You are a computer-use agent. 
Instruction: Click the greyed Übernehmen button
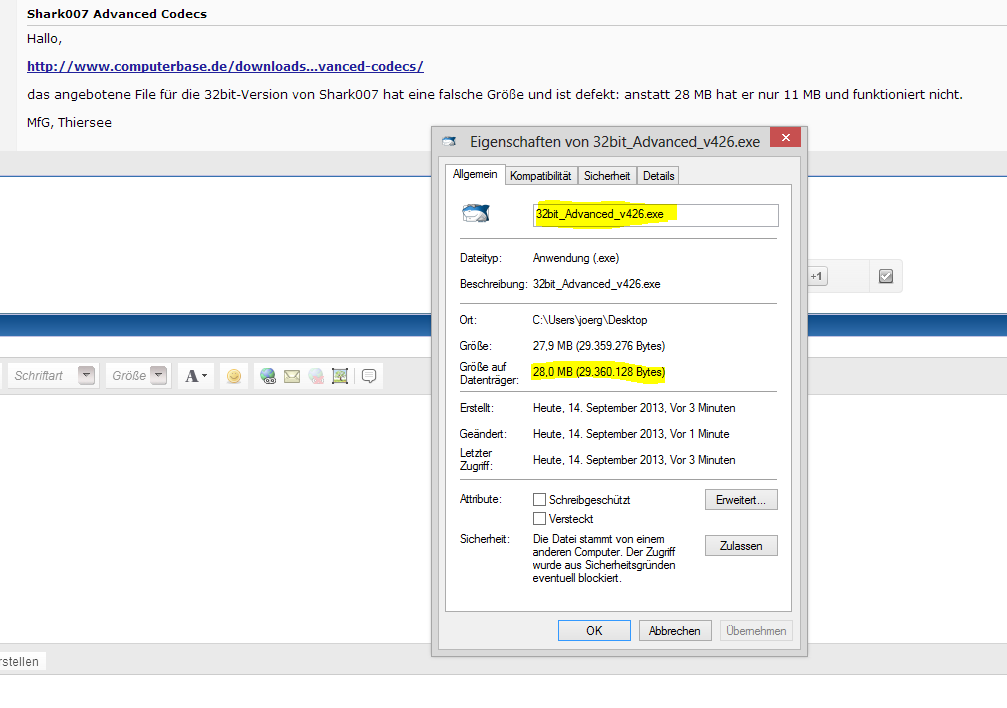tap(756, 630)
